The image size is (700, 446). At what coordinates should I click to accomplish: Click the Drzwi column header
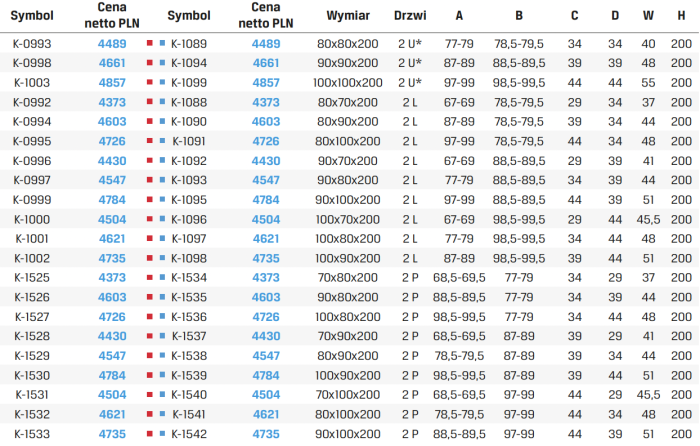click(x=410, y=16)
